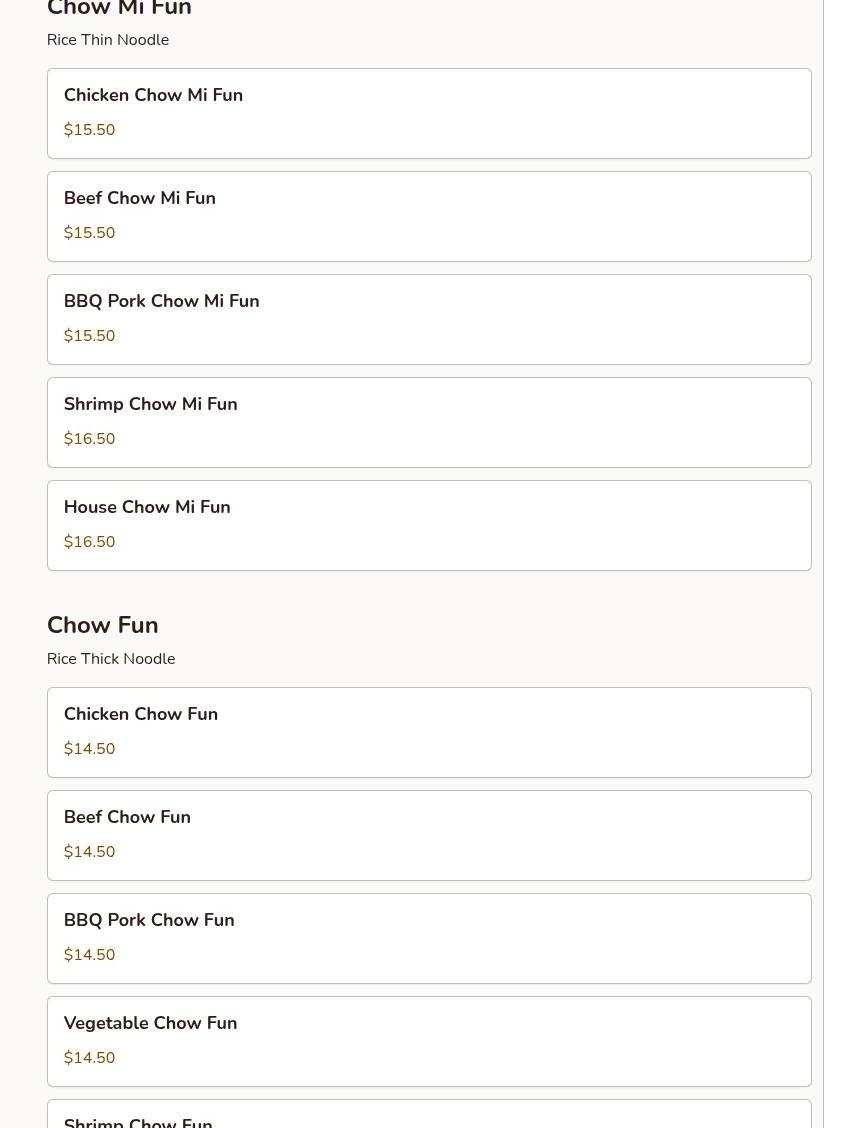Click the page's vertical scrollbar on the right edge
Image resolution: width=844 pixels, height=1128 pixels.
(834, 564)
